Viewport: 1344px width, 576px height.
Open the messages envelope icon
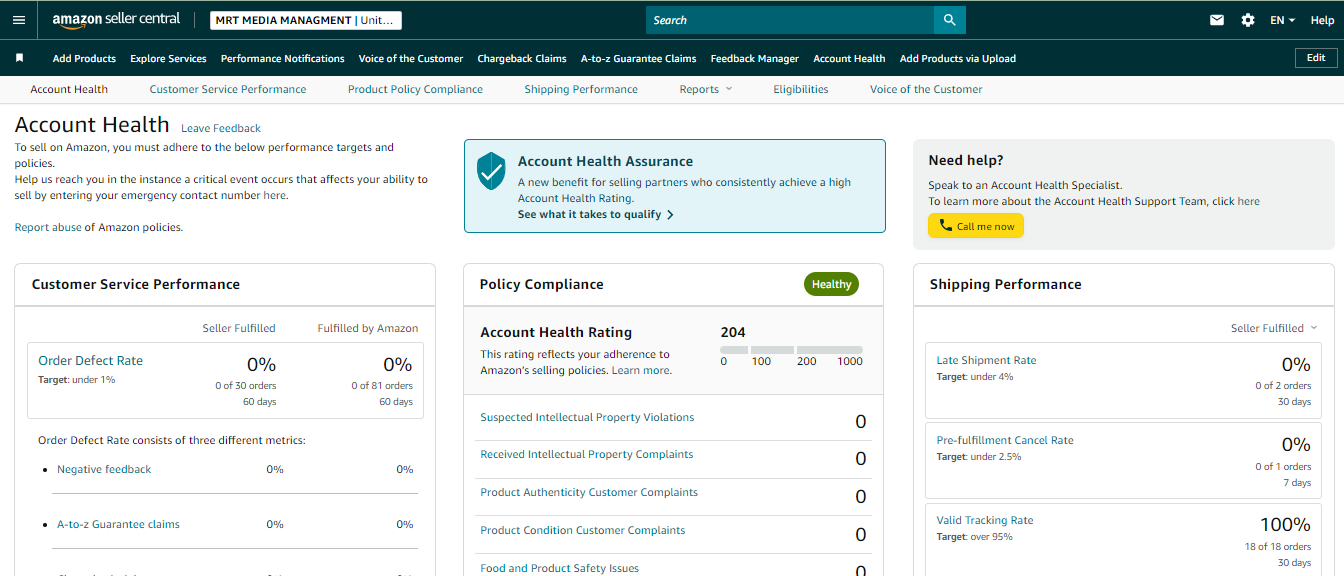[1217, 20]
